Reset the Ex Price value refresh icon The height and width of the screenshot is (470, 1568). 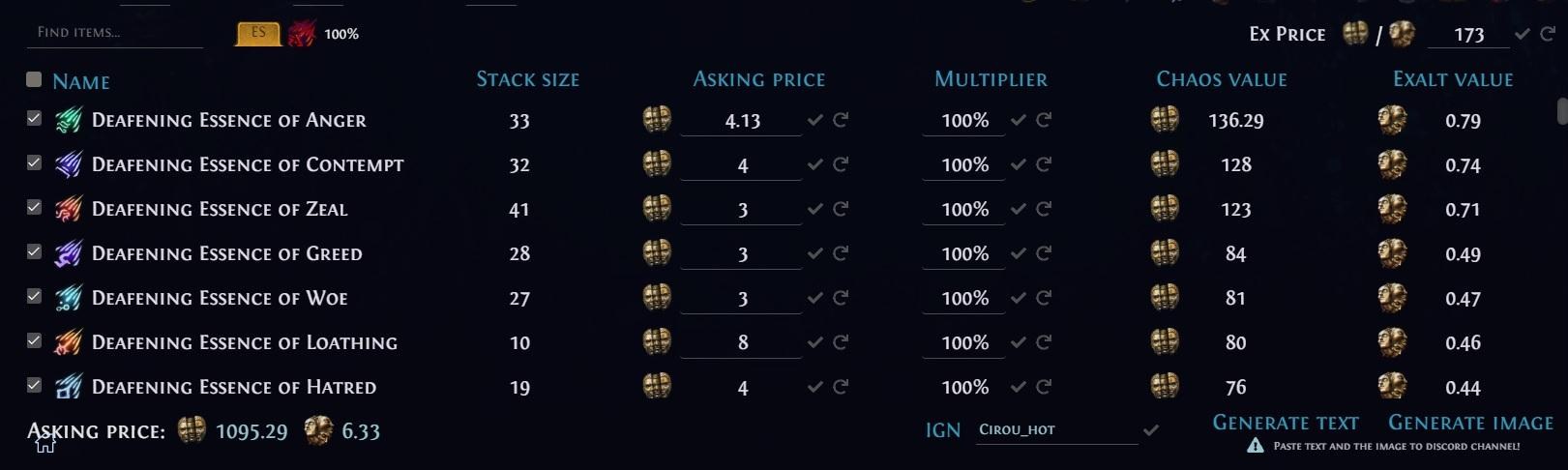pos(1548,34)
